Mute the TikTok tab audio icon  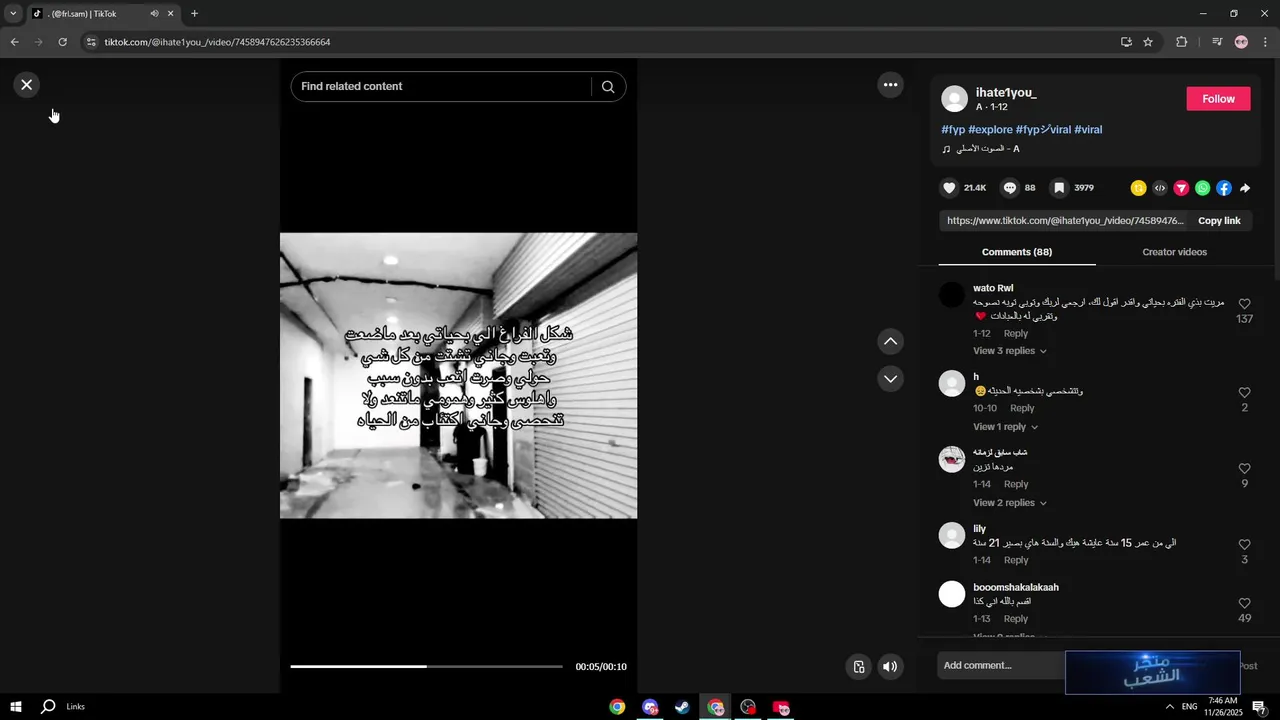pyautogui.click(x=154, y=14)
